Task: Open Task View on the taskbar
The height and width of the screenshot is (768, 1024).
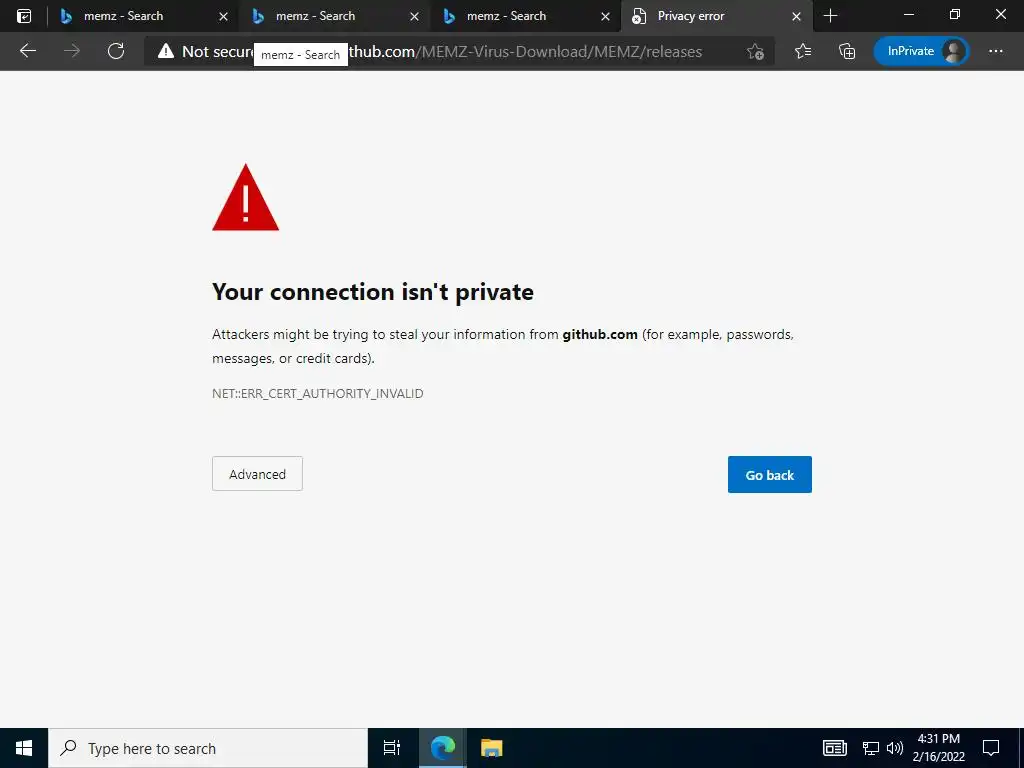Action: point(392,748)
